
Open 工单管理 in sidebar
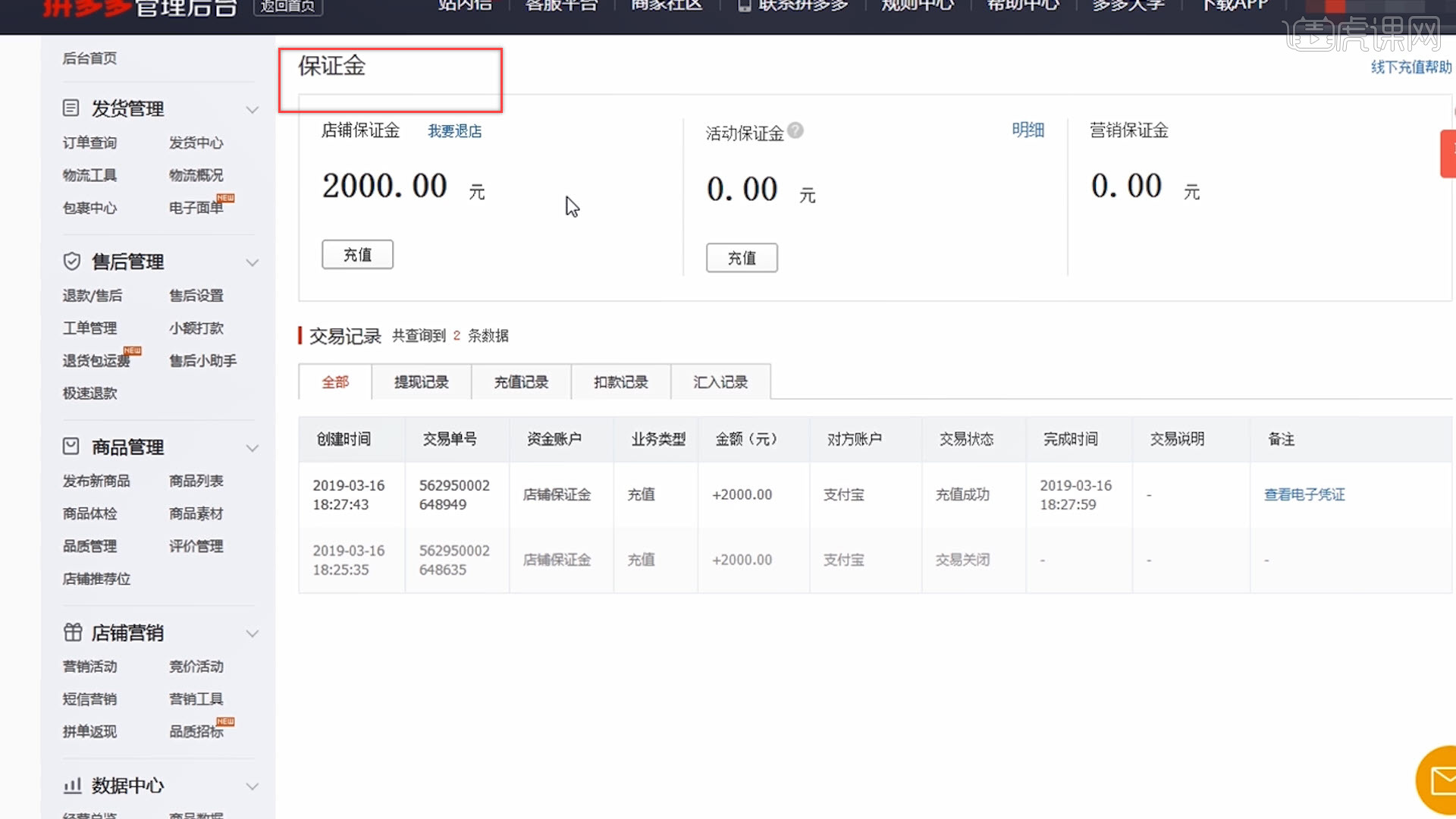point(89,328)
